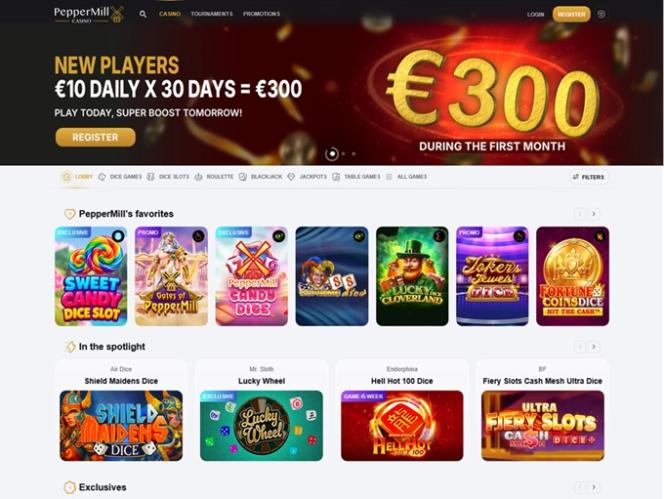Click the search magnifier icon in header
The image size is (664, 499).
[x=143, y=14]
